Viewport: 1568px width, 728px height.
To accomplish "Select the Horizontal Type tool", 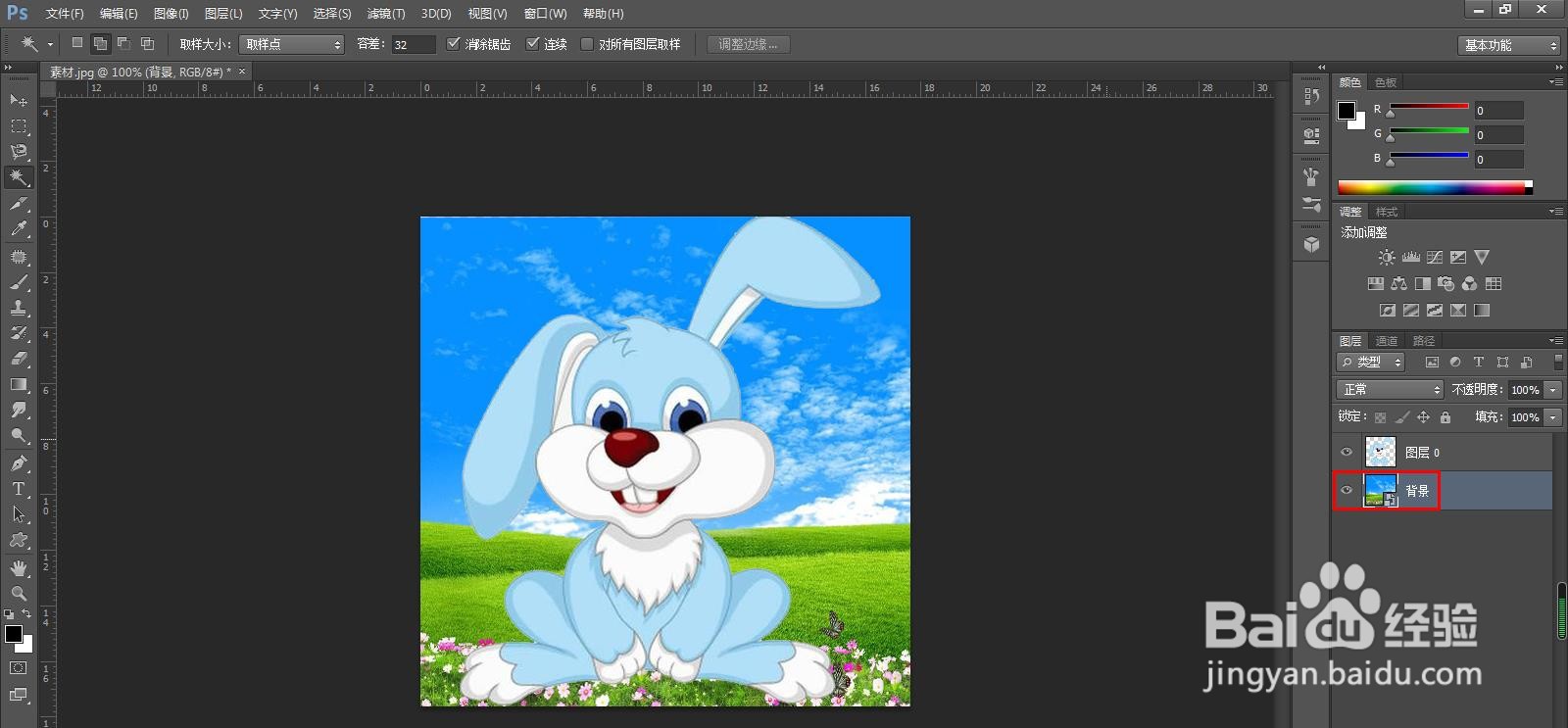I will point(19,489).
